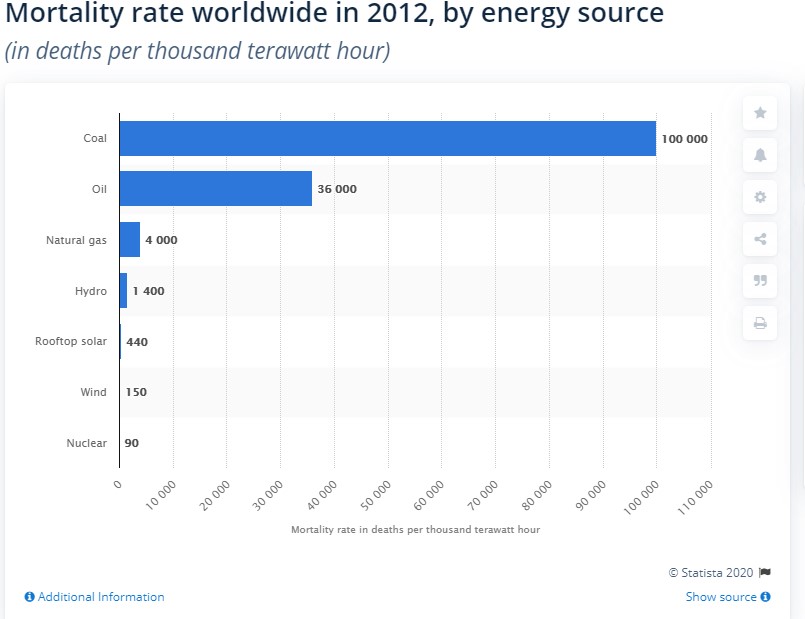This screenshot has height=619, width=805.
Task: Click the 100 000 value label
Action: [x=684, y=139]
